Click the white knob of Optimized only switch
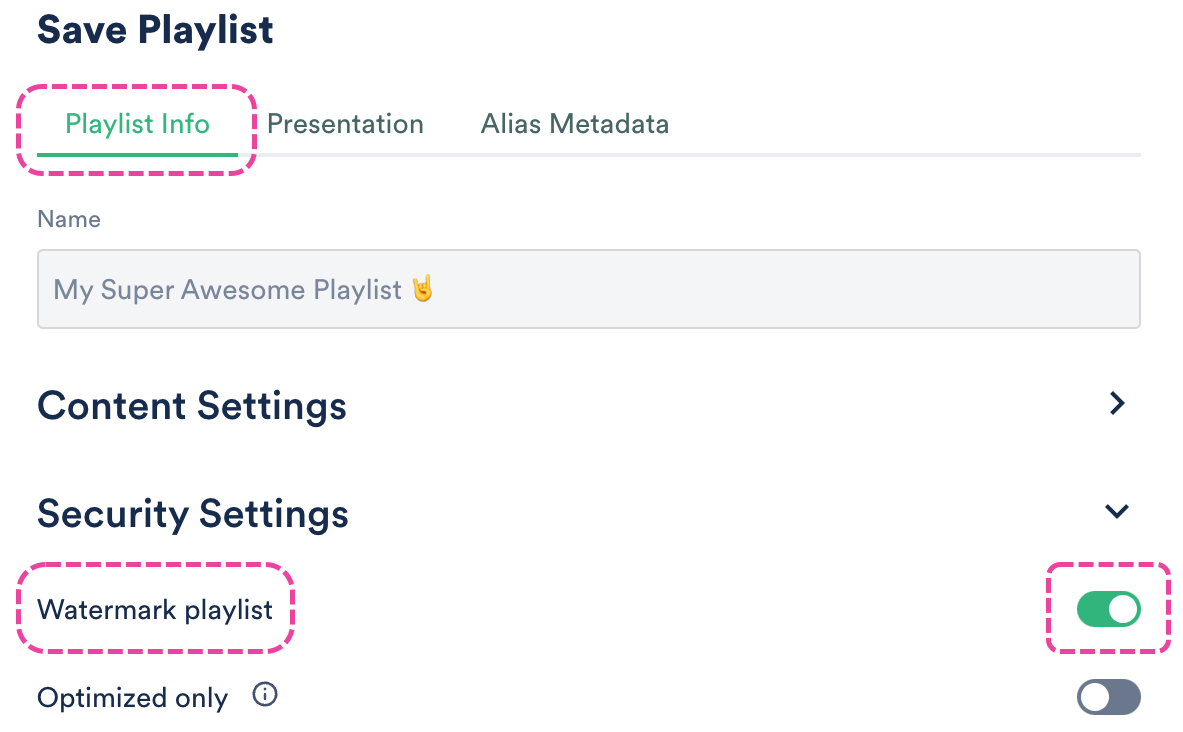The width and height of the screenshot is (1183, 732). coord(1095,697)
